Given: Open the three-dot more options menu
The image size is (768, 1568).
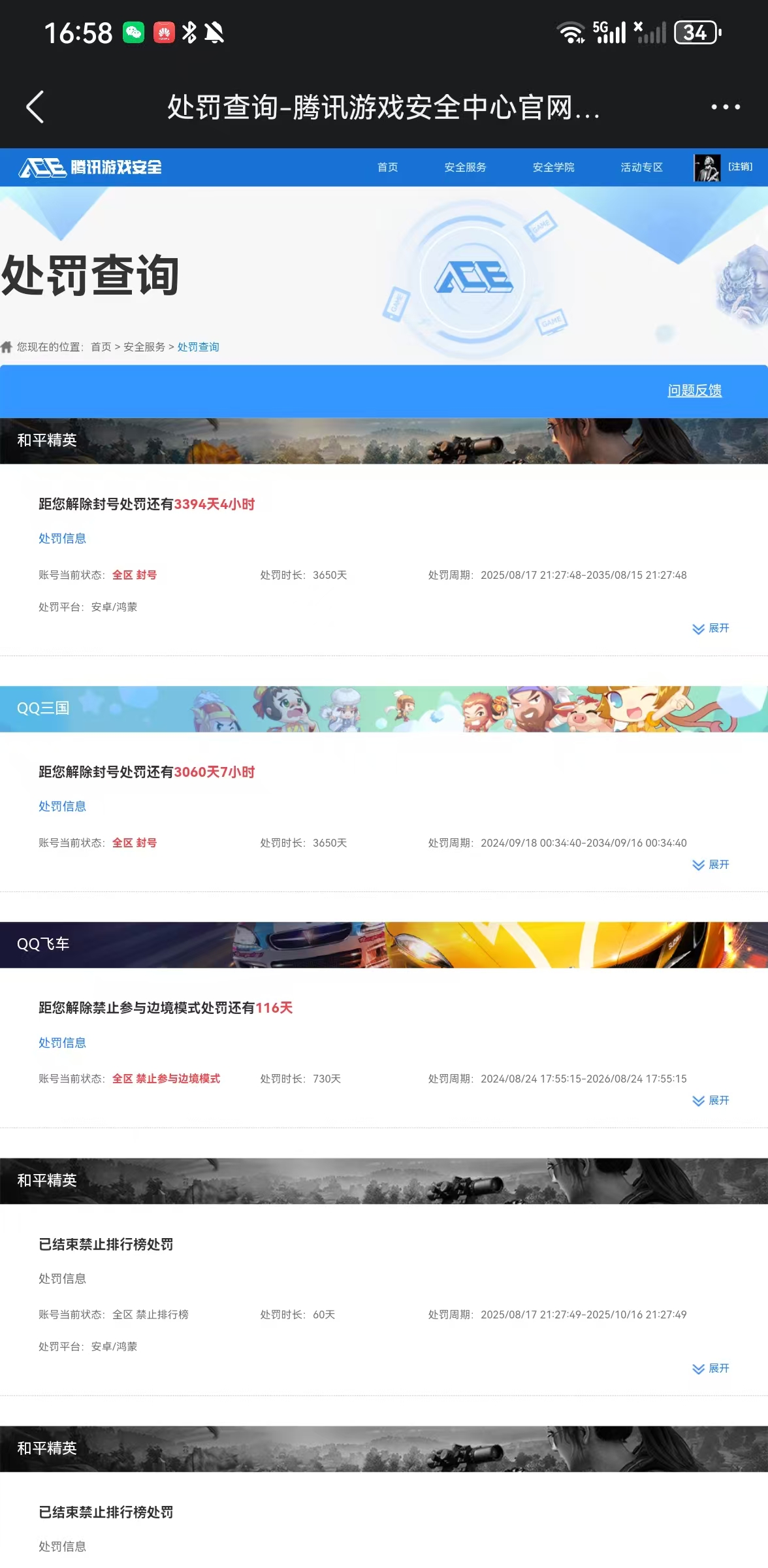Looking at the screenshot, I should [x=726, y=106].
